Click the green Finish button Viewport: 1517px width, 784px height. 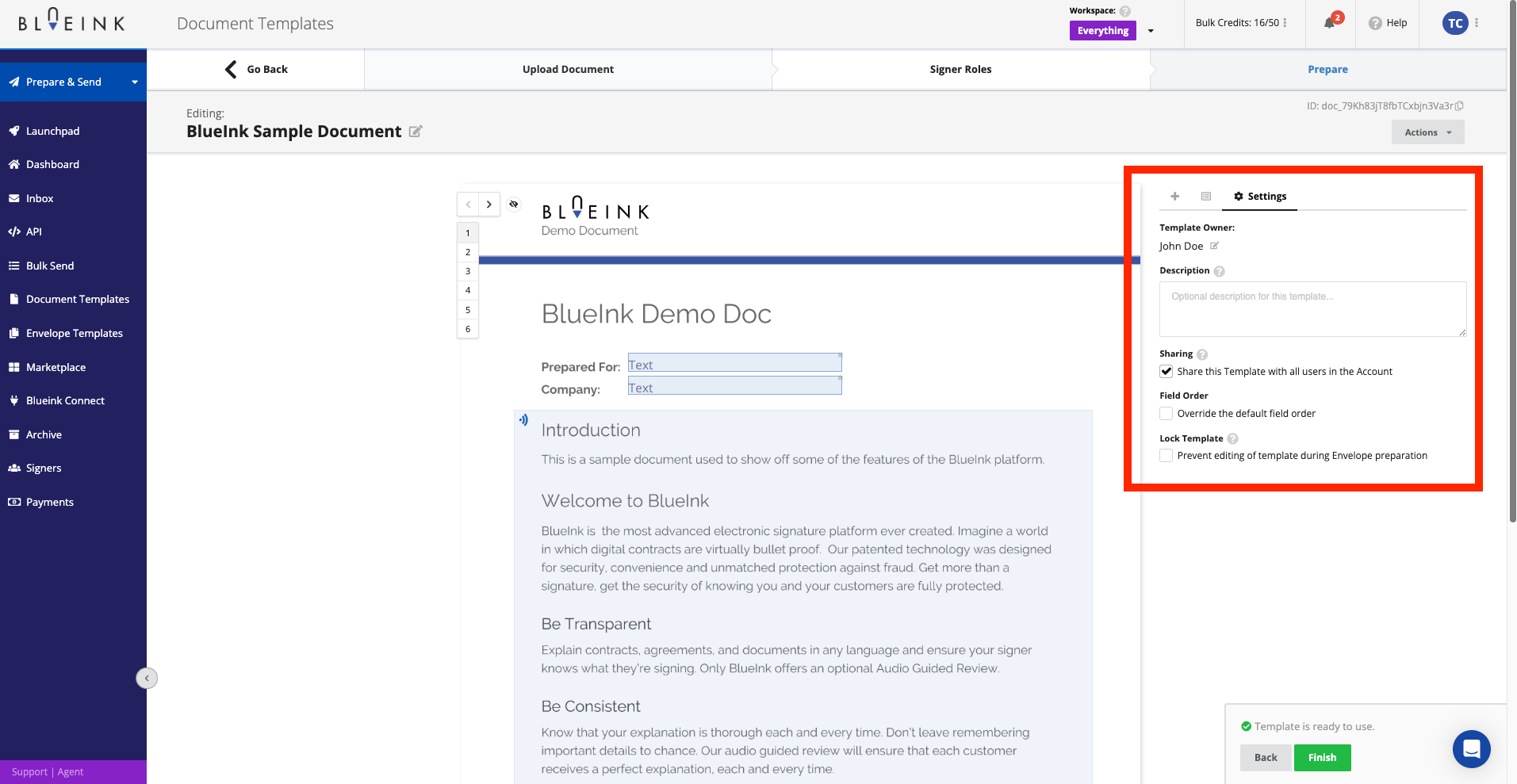(x=1322, y=758)
